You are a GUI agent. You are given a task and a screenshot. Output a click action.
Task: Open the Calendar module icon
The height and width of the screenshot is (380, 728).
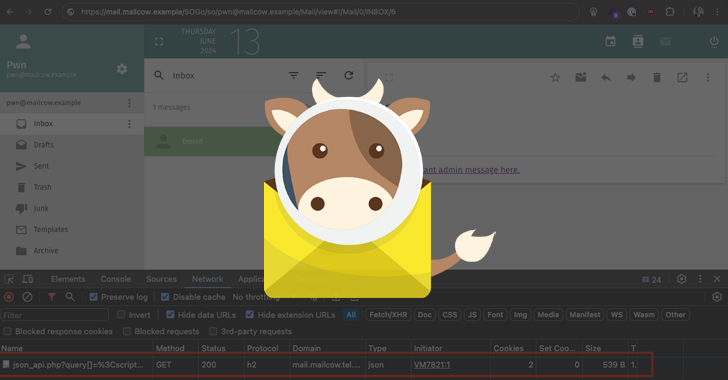click(611, 41)
